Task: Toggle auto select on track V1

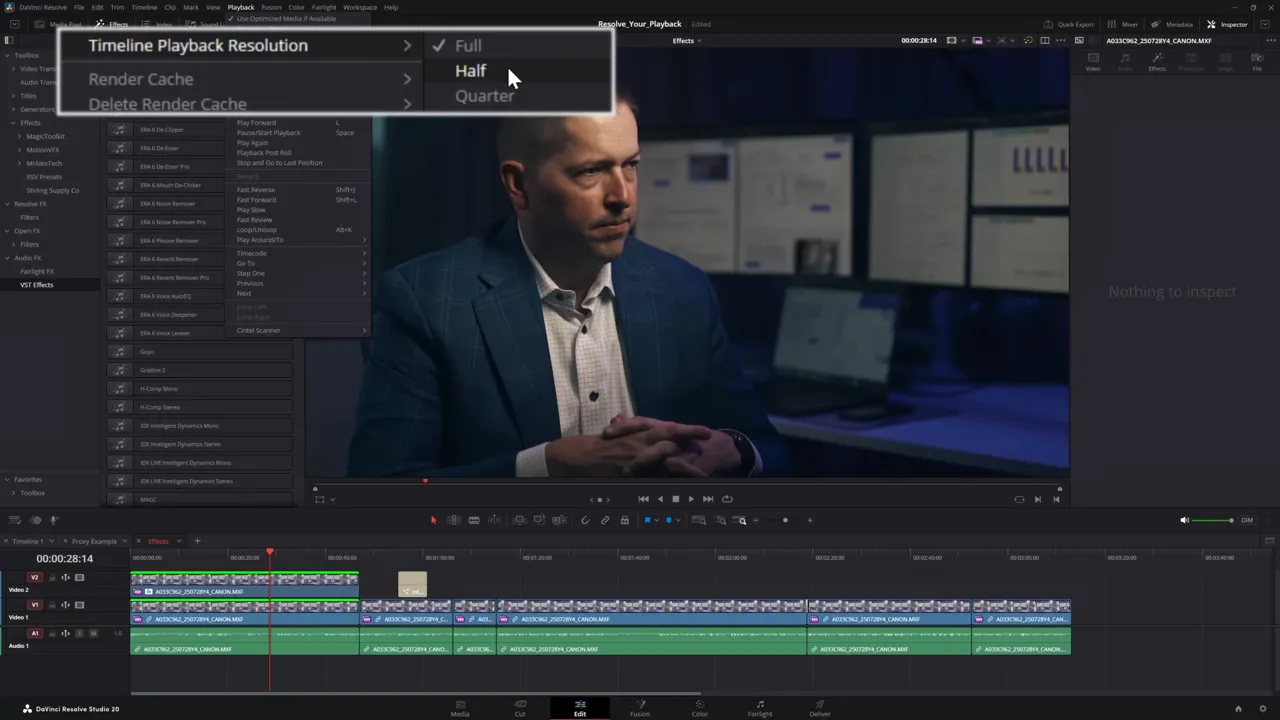Action: (65, 605)
